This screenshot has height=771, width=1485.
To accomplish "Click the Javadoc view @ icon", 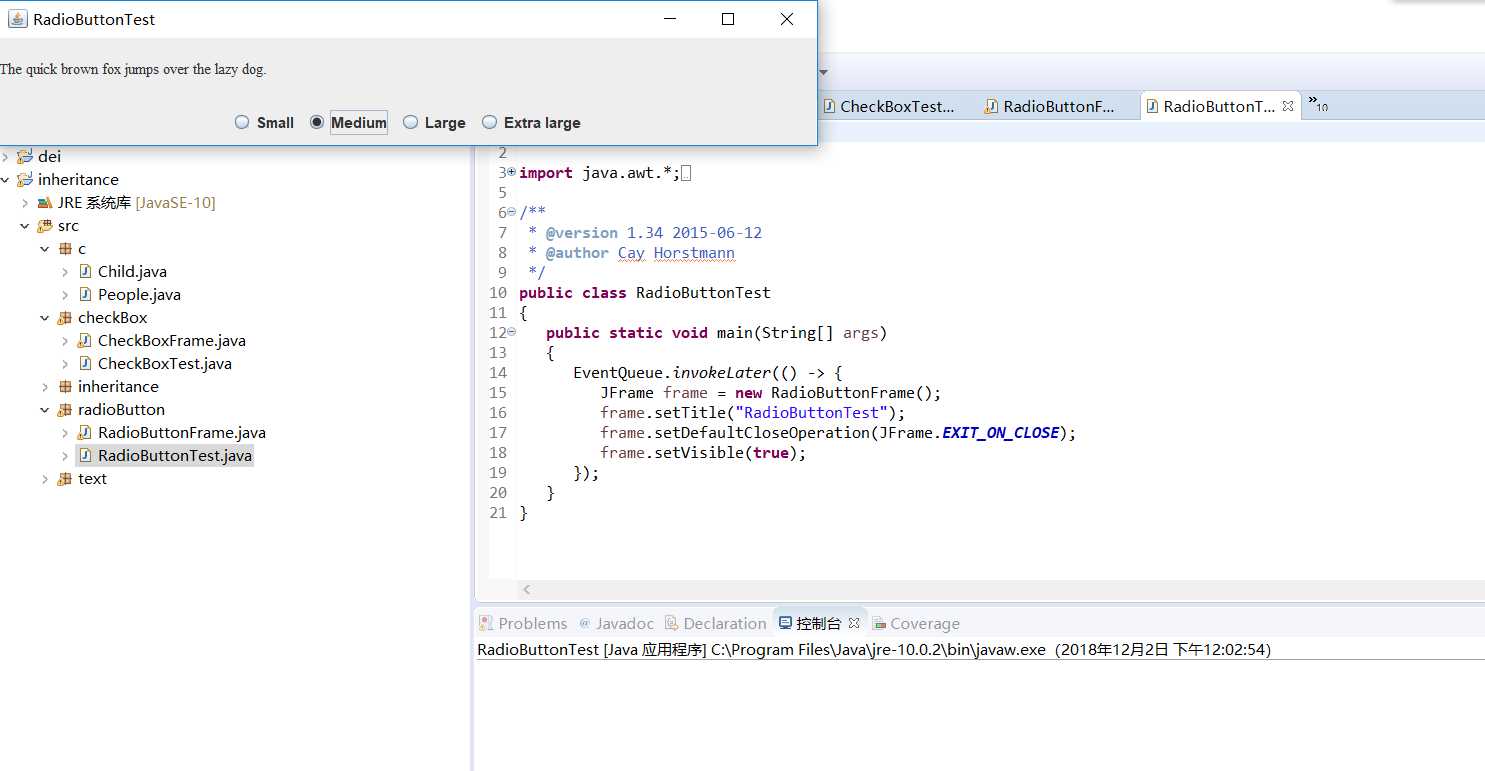I will point(585,623).
